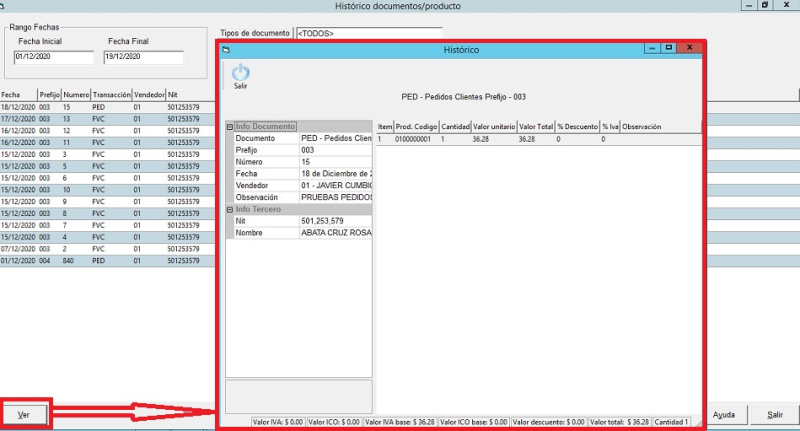Screen dimensions: 800x431
Task: Click the Fecha Final date field
Action: pos(143,57)
